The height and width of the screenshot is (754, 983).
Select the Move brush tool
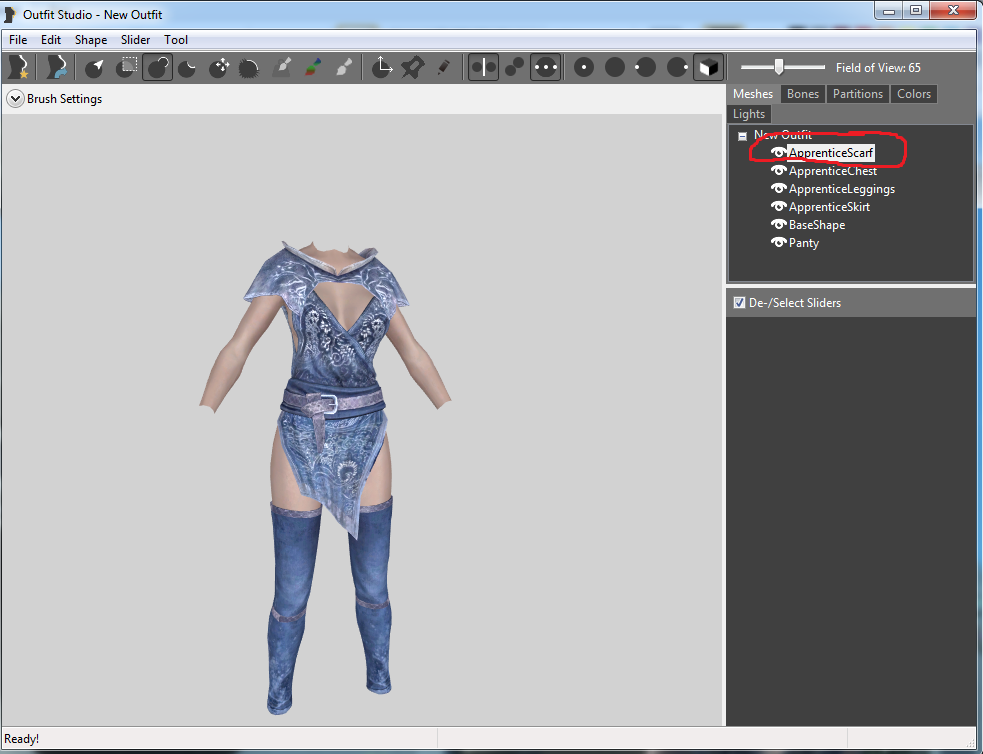pos(219,67)
